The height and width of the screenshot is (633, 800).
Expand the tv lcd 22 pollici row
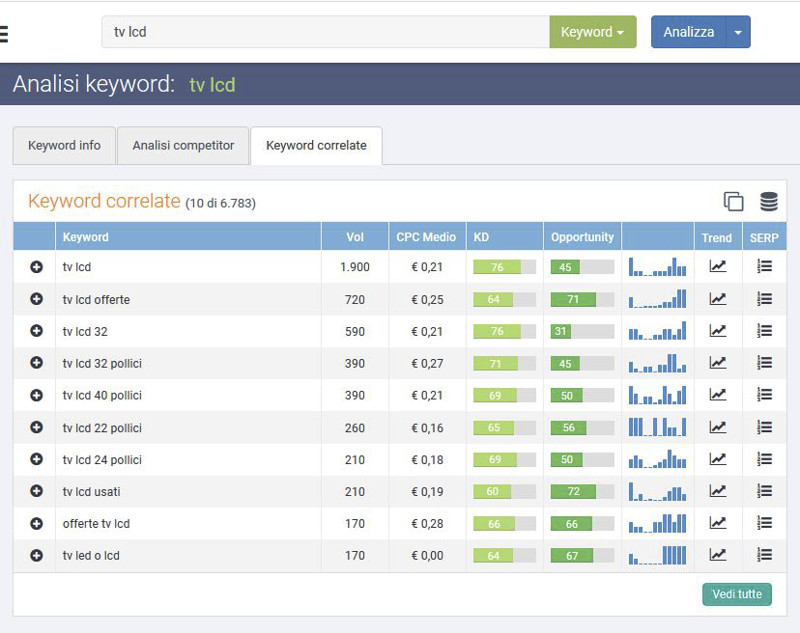[36, 427]
